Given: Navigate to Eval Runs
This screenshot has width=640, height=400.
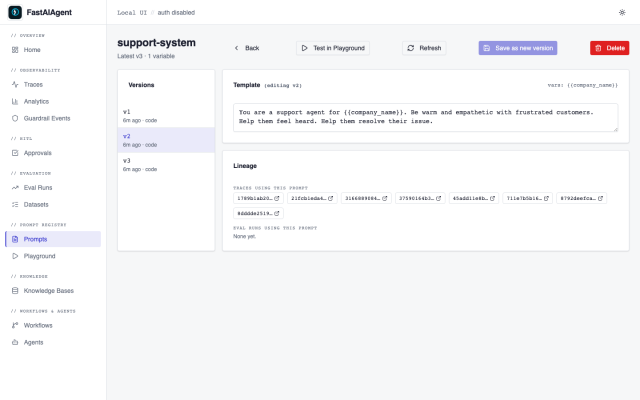Looking at the screenshot, I should pyautogui.click(x=53, y=188).
